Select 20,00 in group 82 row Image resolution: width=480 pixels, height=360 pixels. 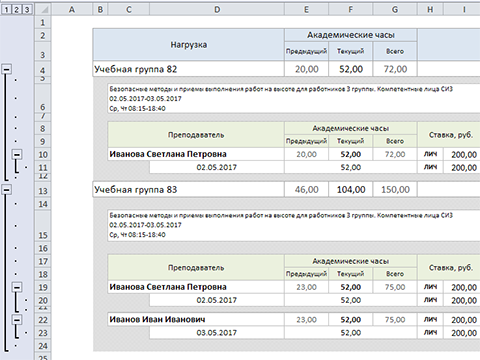(306, 69)
